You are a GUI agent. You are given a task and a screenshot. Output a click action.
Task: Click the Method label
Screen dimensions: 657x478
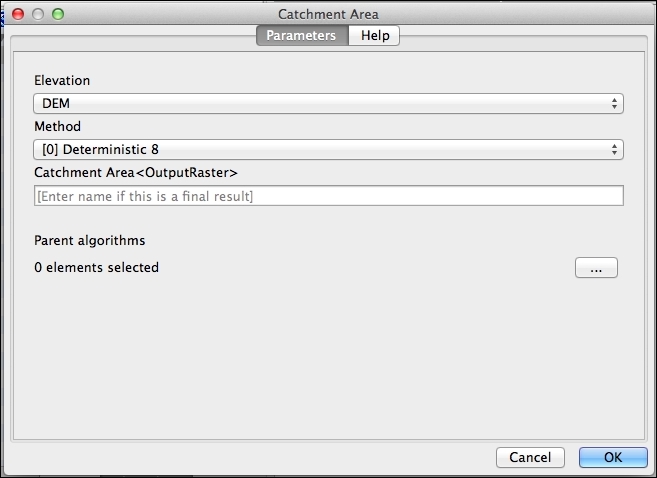(x=58, y=127)
